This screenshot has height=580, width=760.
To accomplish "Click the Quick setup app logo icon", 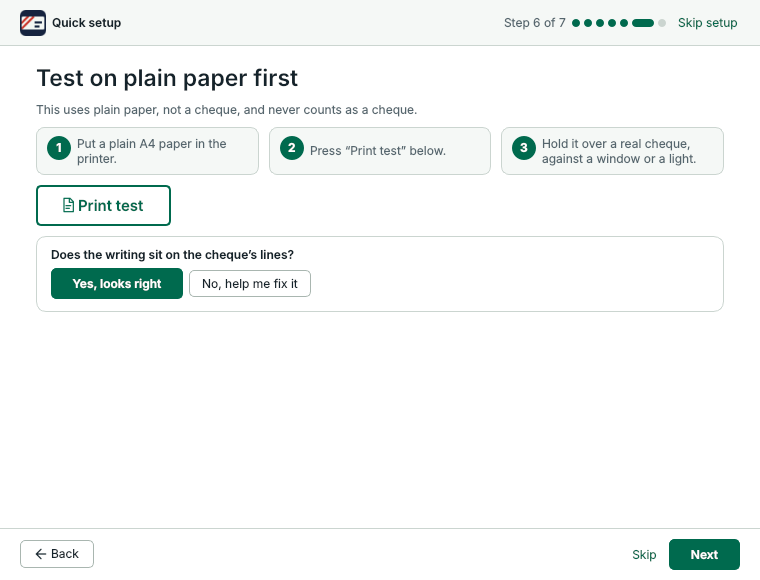I will coord(33,23).
